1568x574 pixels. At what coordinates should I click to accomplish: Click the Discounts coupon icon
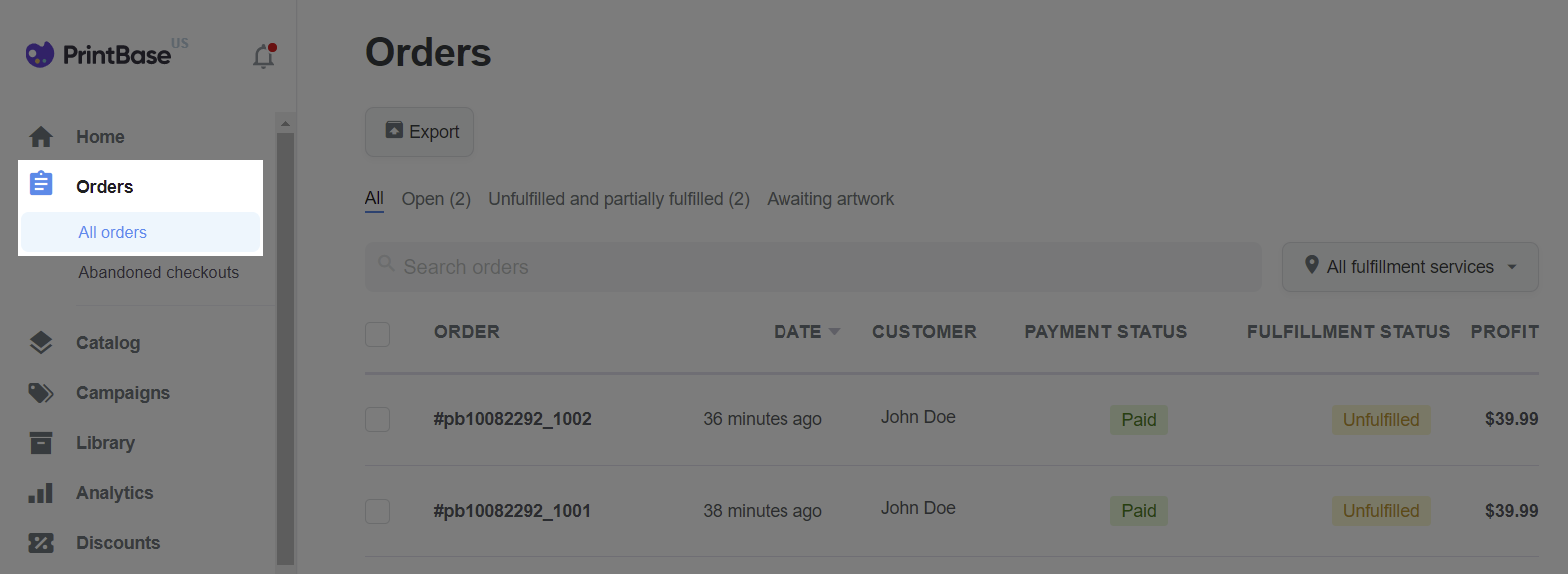click(41, 542)
